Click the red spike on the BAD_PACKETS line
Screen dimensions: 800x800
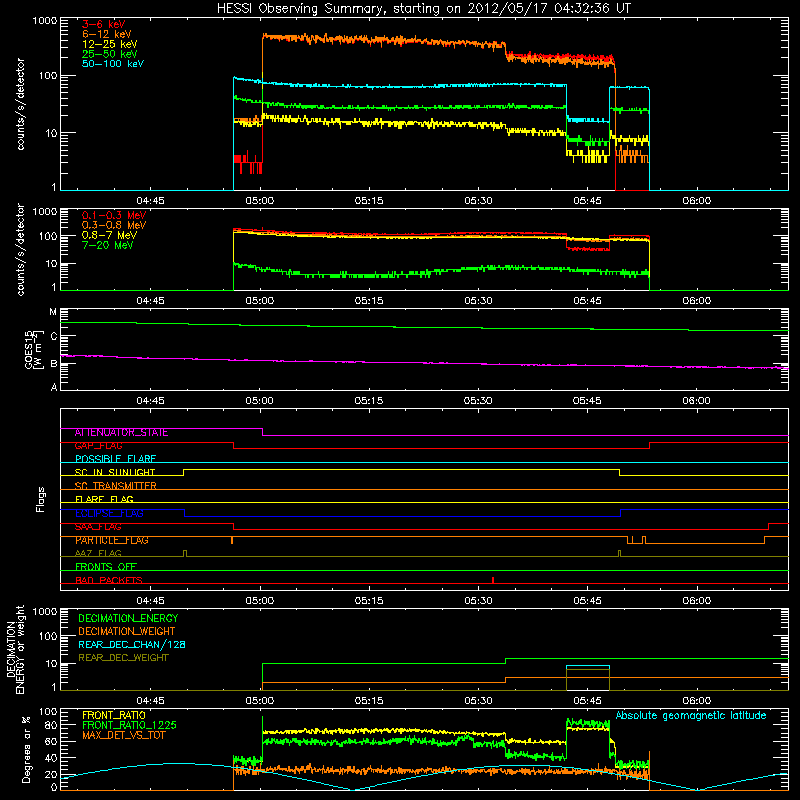click(x=493, y=580)
